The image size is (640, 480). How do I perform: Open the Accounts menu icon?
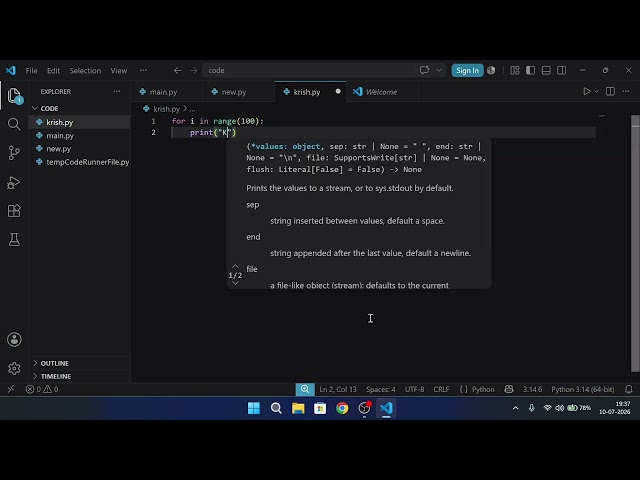pyautogui.click(x=14, y=340)
